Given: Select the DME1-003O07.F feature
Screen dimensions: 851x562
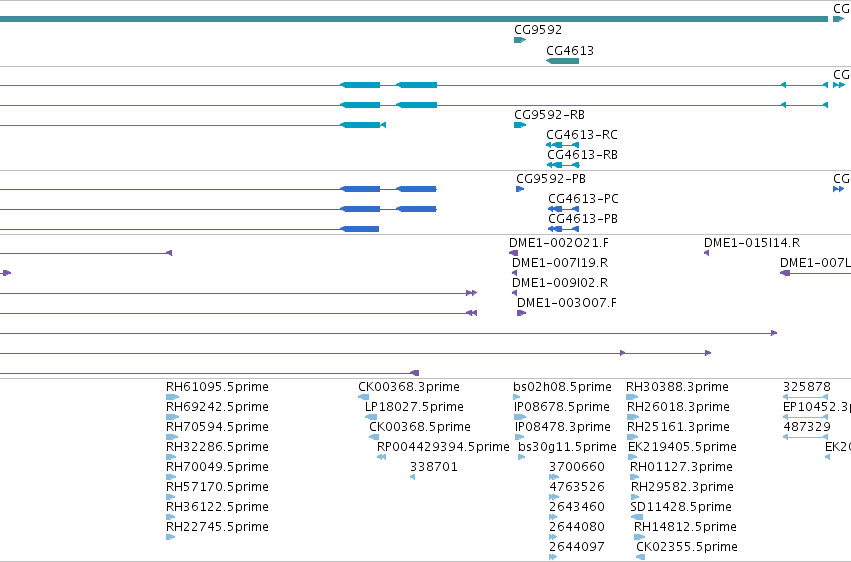Looking at the screenshot, I should 567,303.
